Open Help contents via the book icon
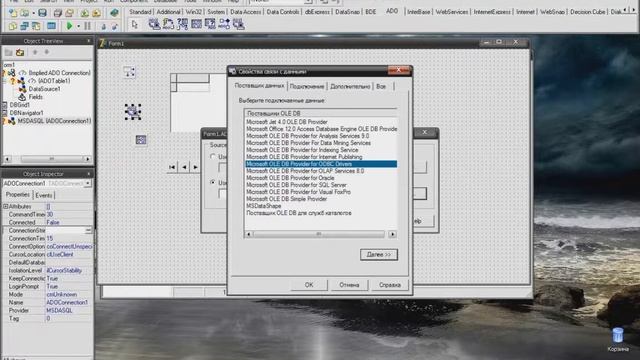Viewport: 640px width, 360px height. click(114, 13)
